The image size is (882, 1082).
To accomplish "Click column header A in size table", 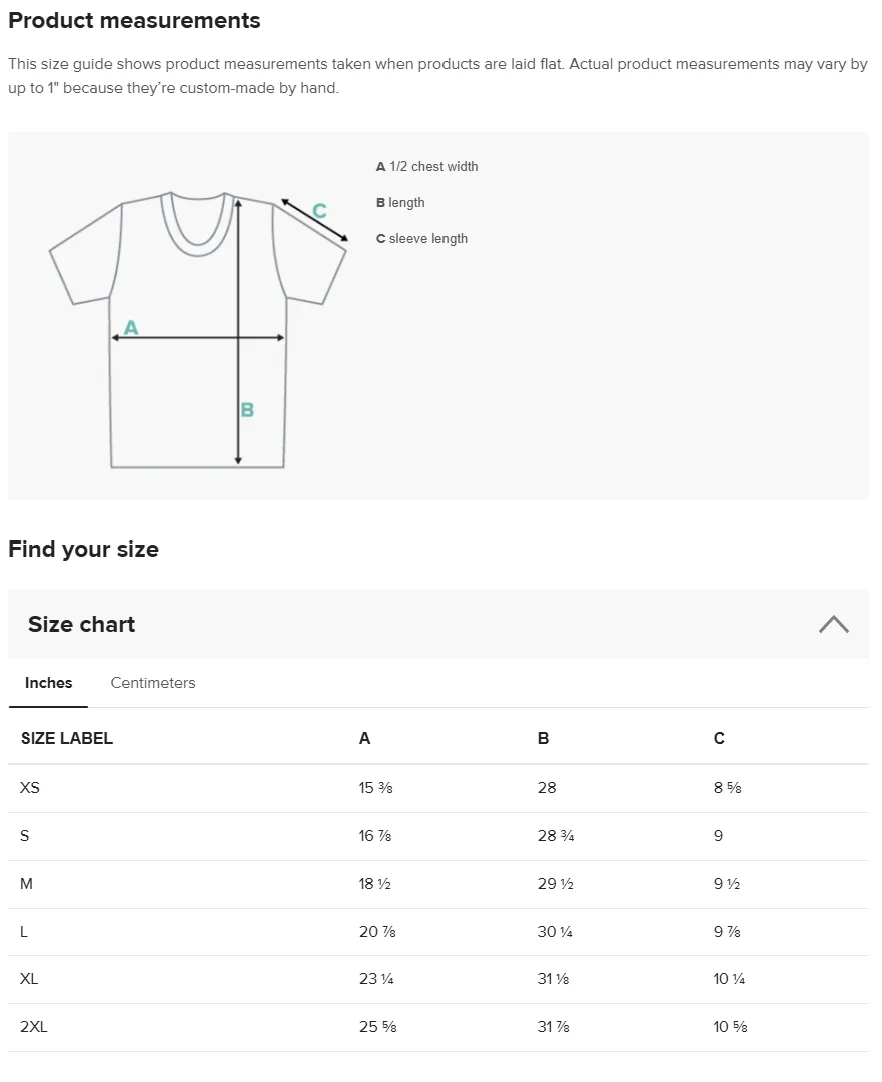I will 364,738.
